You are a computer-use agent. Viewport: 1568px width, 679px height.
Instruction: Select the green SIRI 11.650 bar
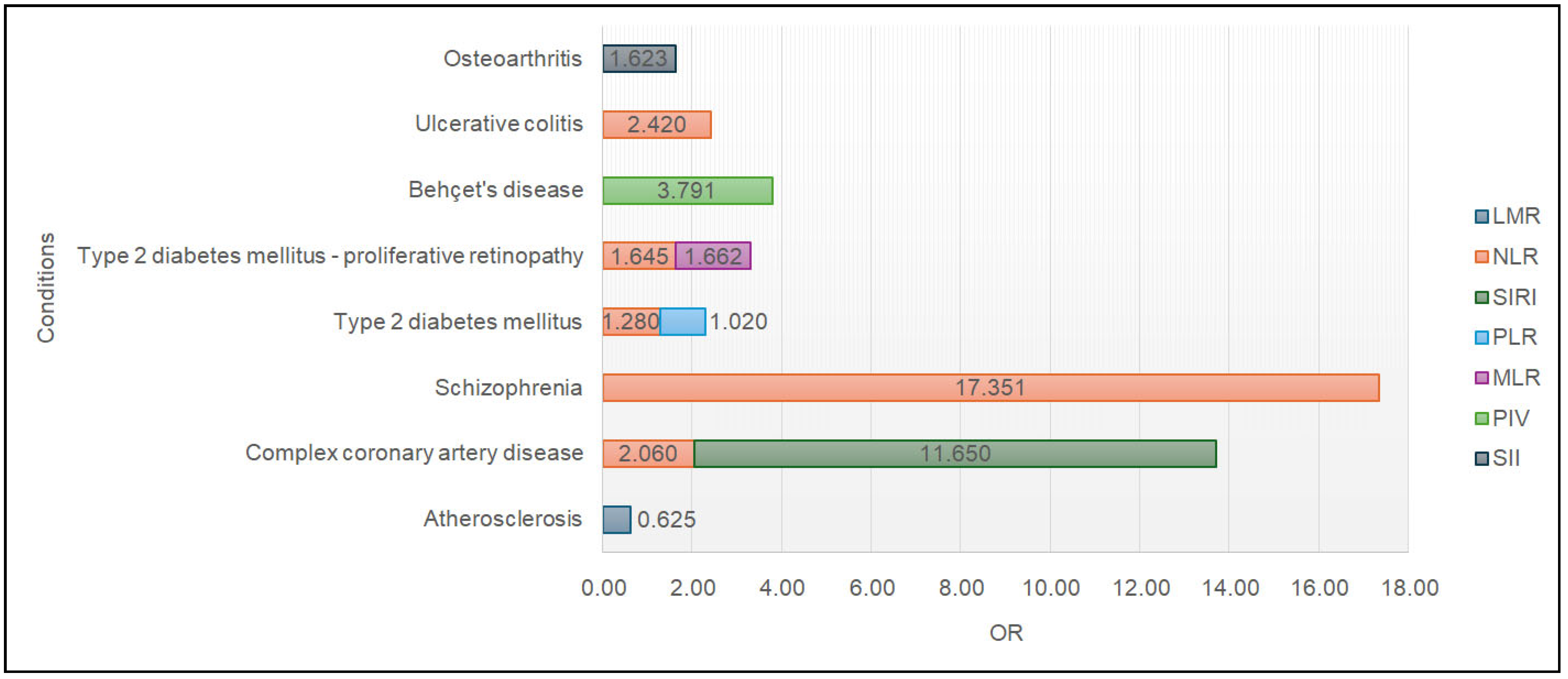(955, 454)
